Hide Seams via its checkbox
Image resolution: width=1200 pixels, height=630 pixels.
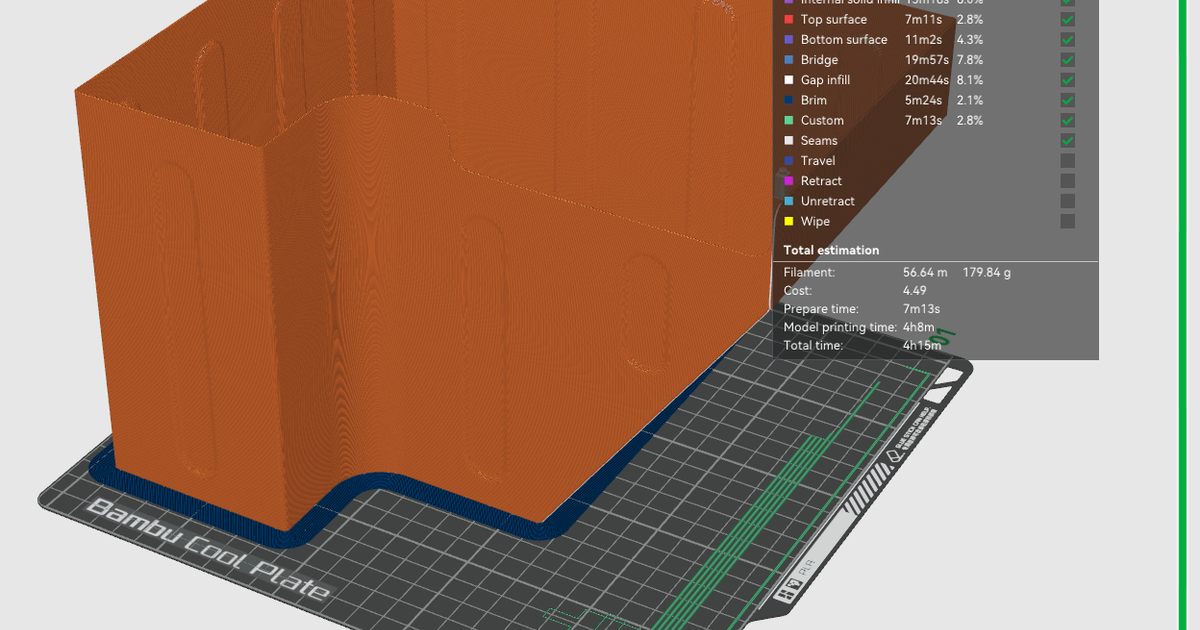tap(1067, 140)
